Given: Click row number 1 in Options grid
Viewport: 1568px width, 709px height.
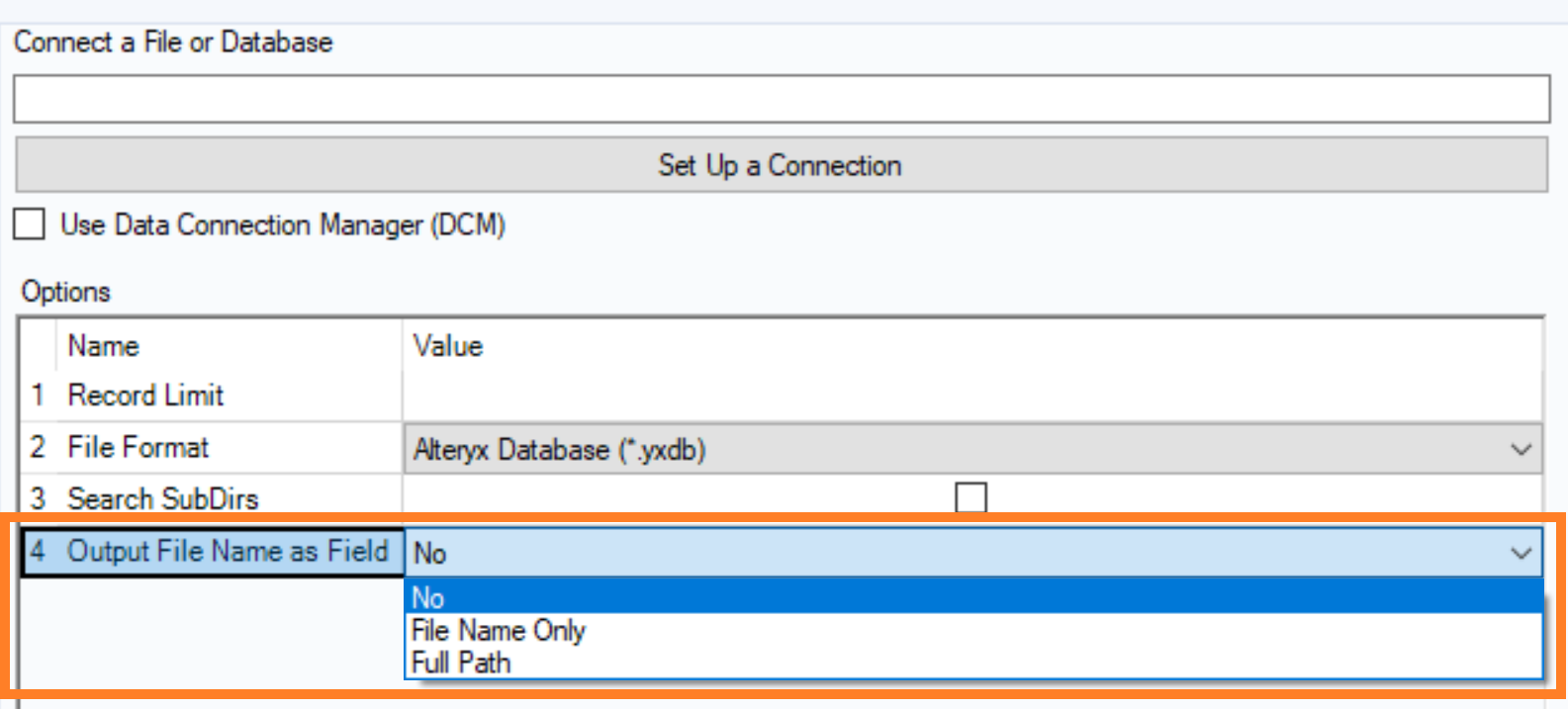Looking at the screenshot, I should (x=38, y=396).
